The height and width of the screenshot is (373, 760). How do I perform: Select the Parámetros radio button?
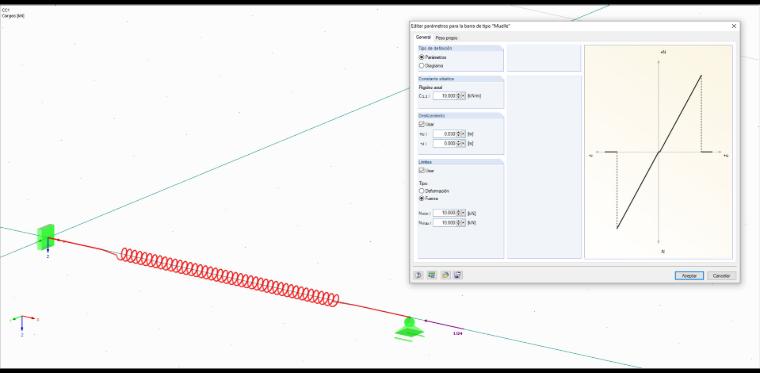422,57
